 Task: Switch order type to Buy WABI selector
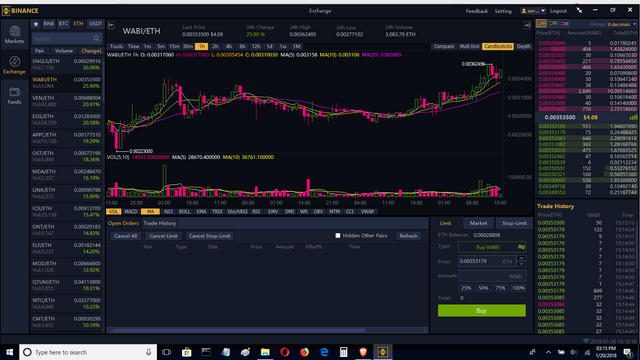tap(492, 247)
